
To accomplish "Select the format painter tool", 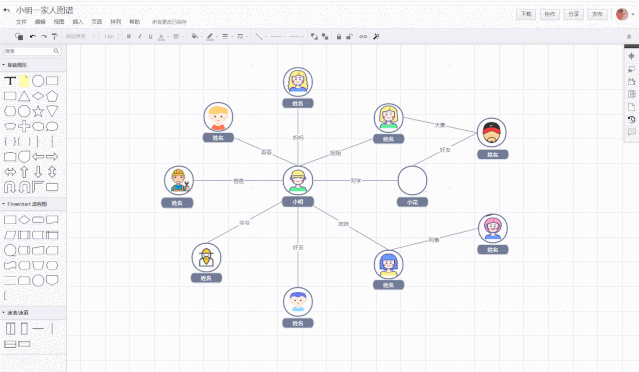I will (x=55, y=37).
